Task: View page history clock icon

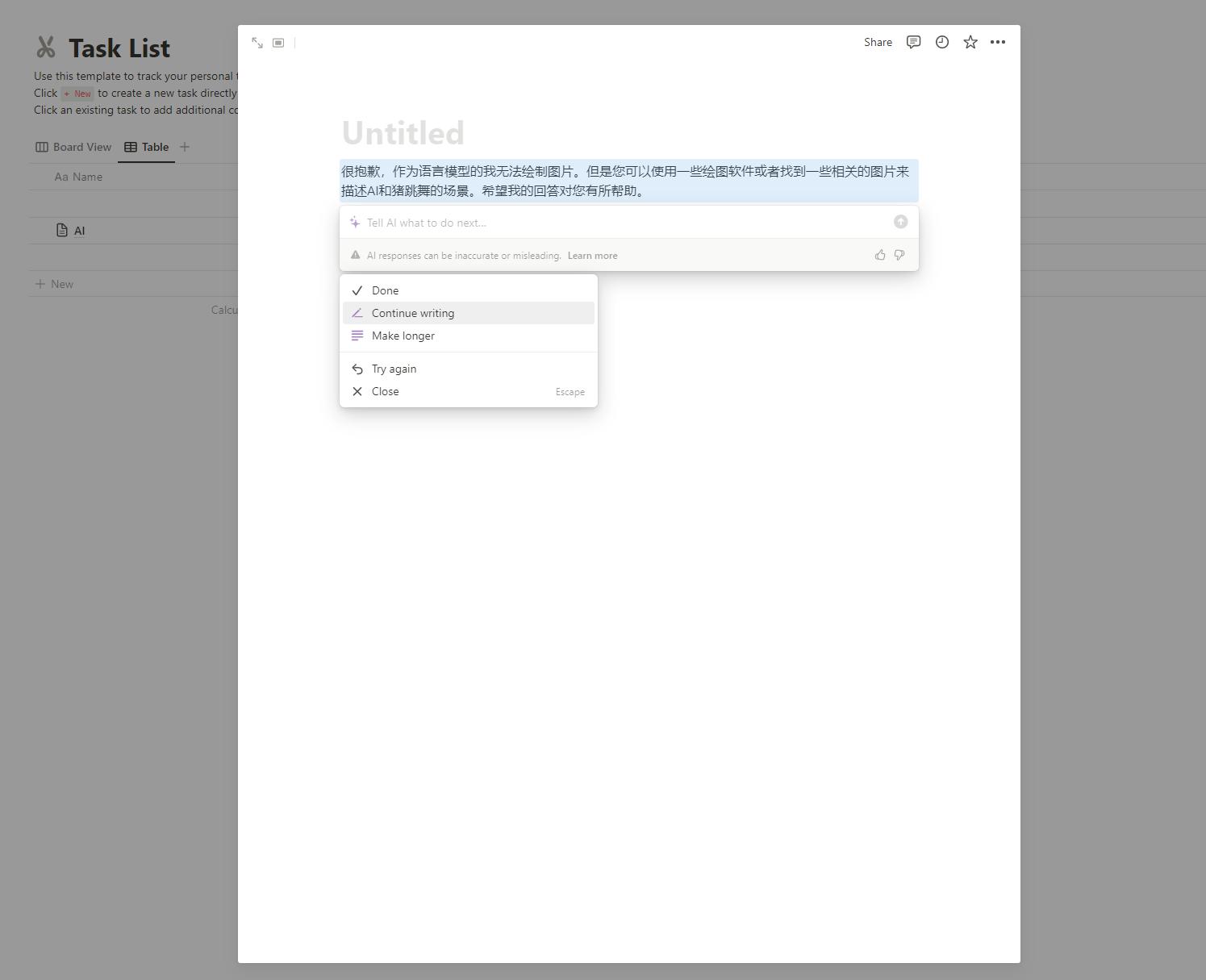Action: tap(942, 42)
